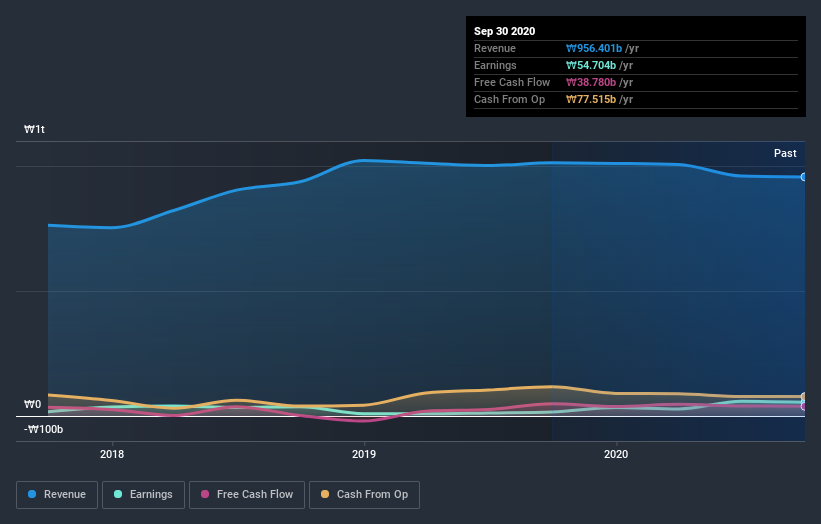Toggle the Earnings legend series

(x=143, y=495)
